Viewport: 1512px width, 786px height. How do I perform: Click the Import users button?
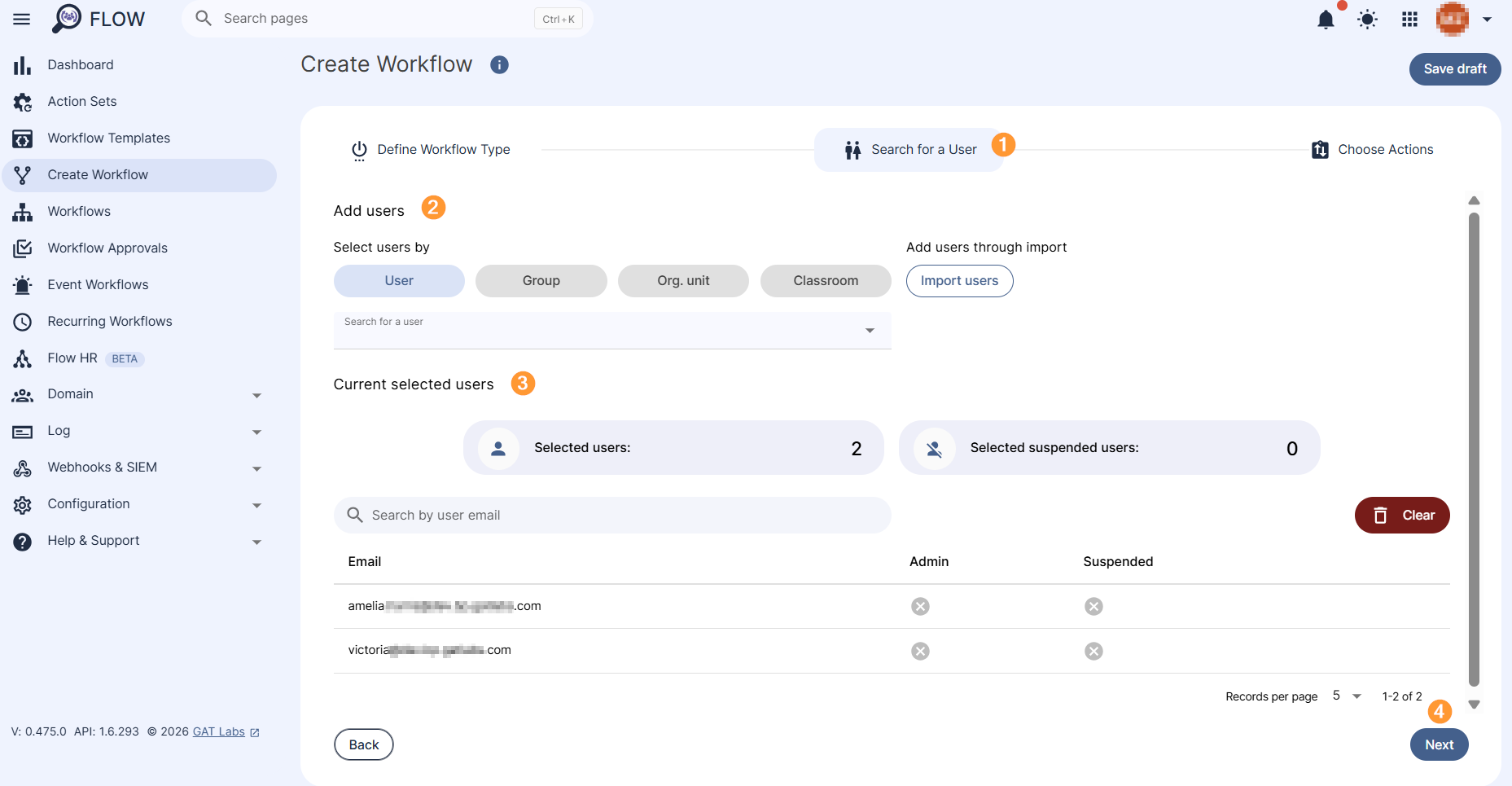pyautogui.click(x=959, y=281)
